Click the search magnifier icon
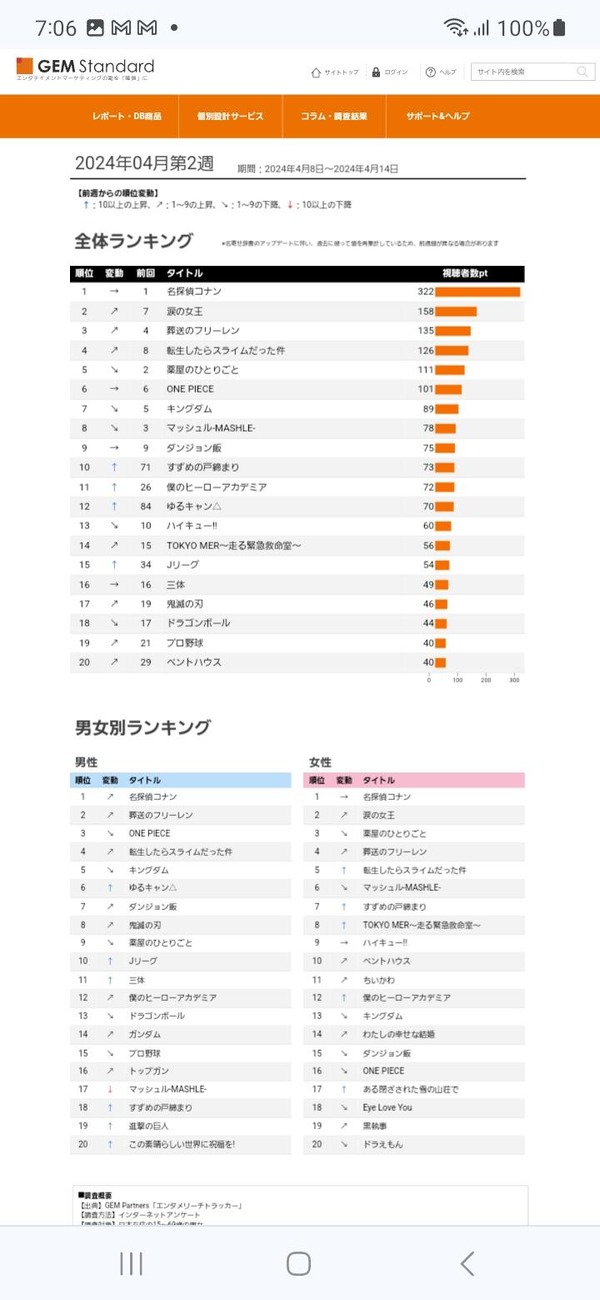 click(x=582, y=72)
